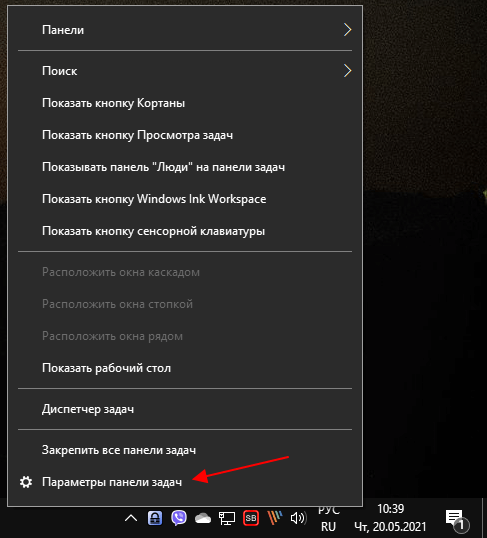Open the volume speaker icon

[298, 518]
